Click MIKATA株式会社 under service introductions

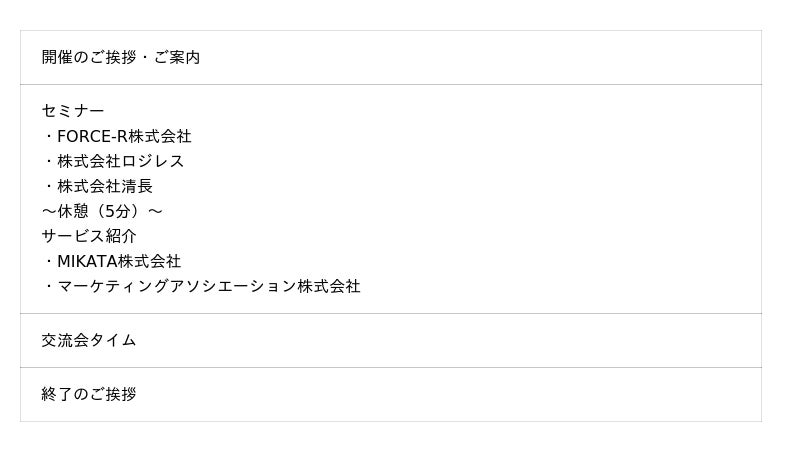pos(119,261)
